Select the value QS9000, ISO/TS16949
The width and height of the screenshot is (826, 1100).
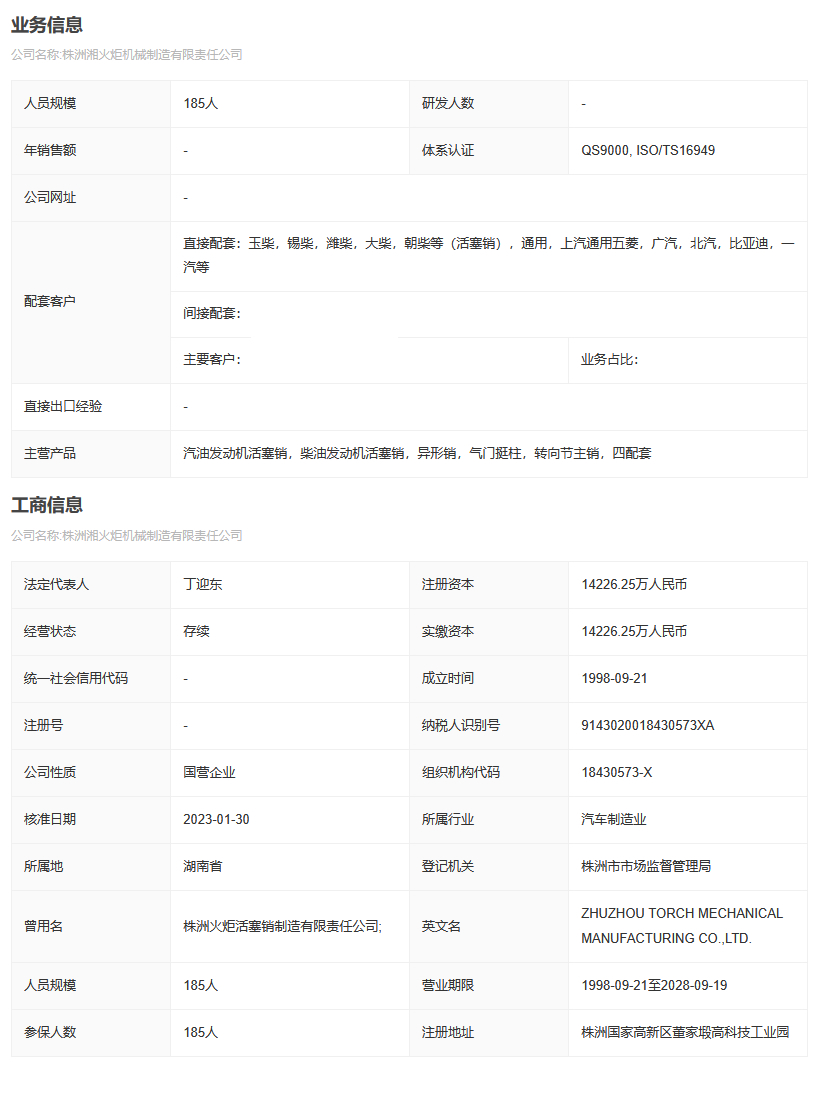click(x=648, y=151)
